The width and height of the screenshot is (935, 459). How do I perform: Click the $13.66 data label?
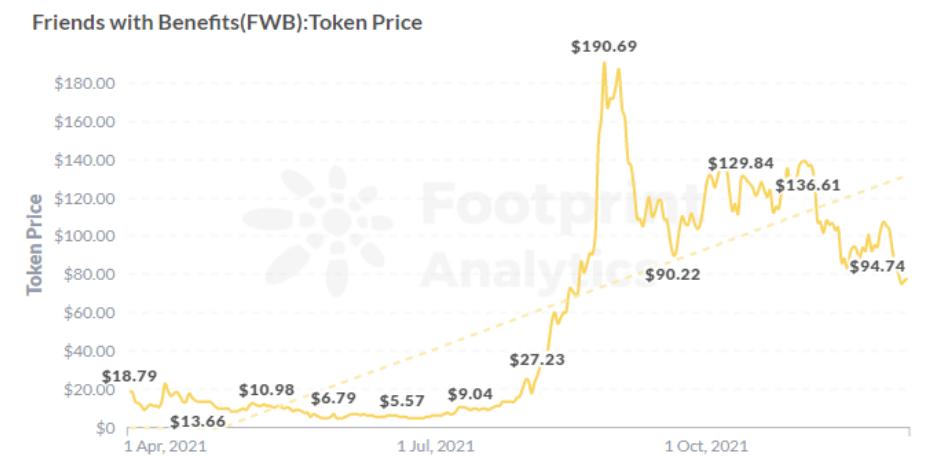(x=197, y=421)
